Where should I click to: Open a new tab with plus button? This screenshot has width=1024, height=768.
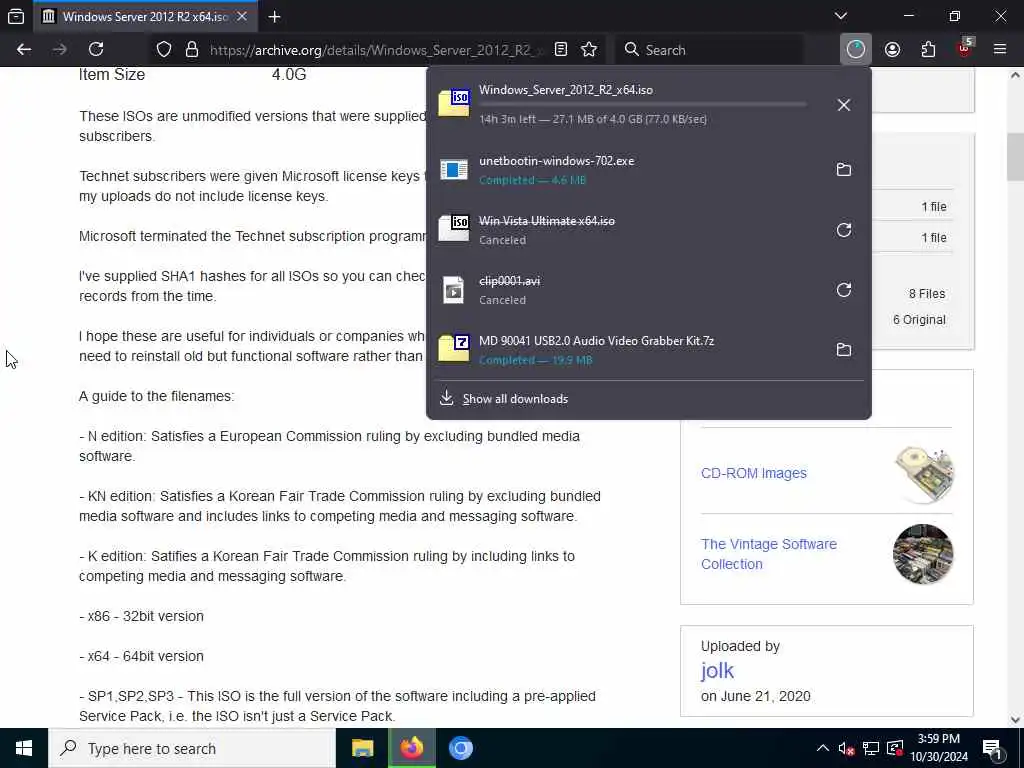tap(275, 16)
